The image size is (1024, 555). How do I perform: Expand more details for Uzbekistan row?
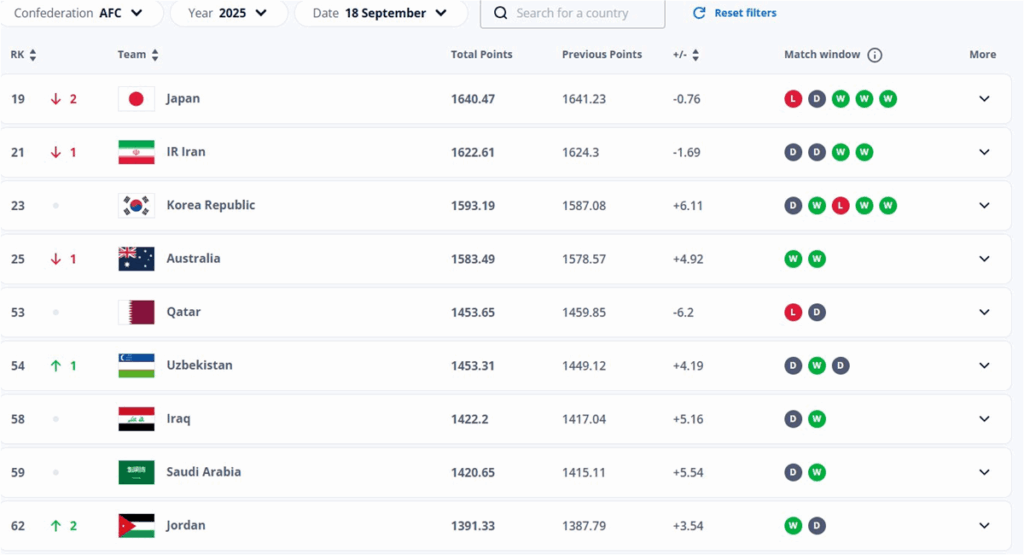984,366
